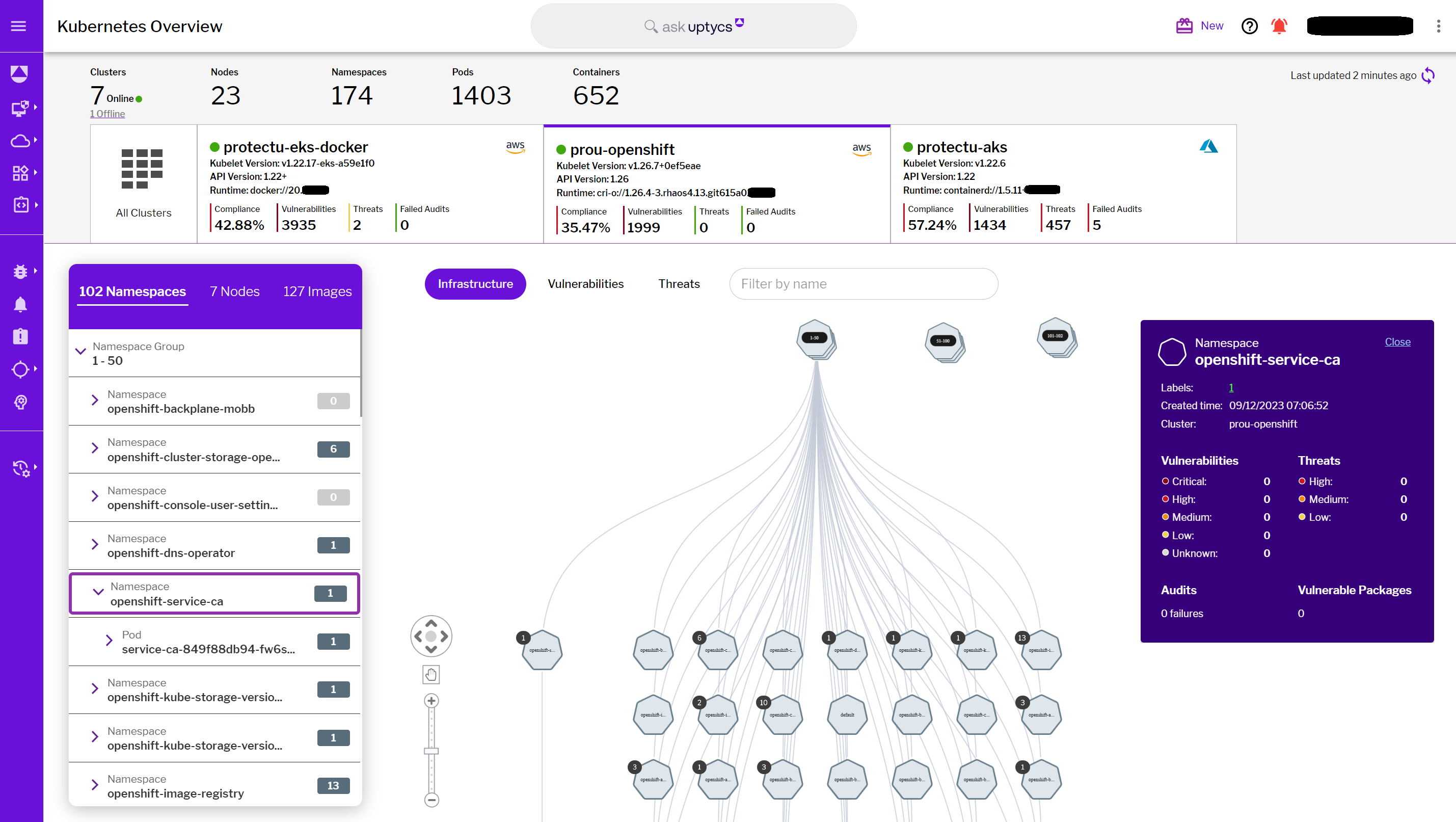The height and width of the screenshot is (822, 1456).
Task: Click the 1 Offline clusters link
Action: click(107, 114)
